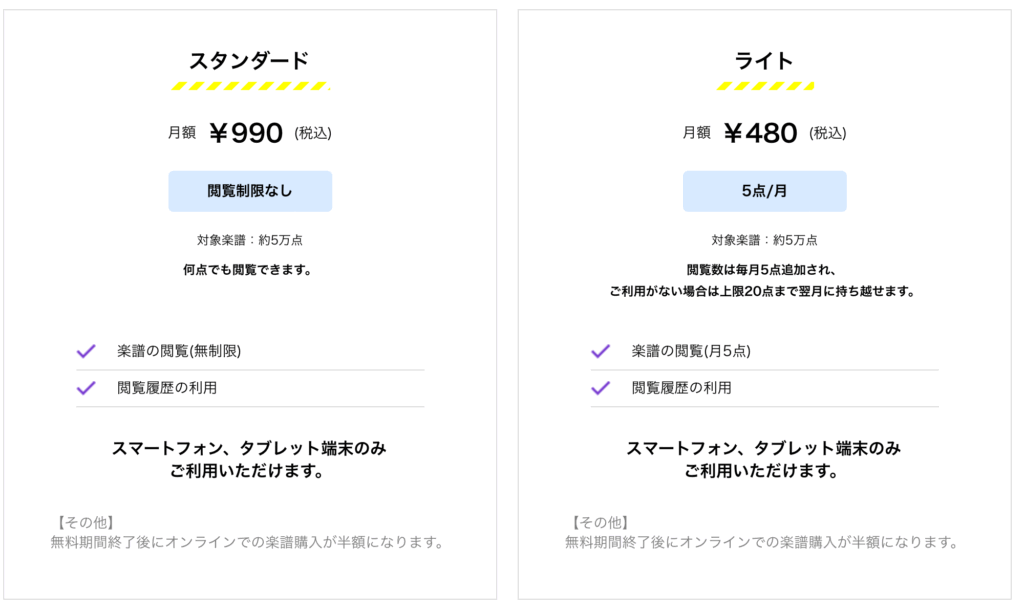Click the ¥480 monthly price

[x=760, y=133]
